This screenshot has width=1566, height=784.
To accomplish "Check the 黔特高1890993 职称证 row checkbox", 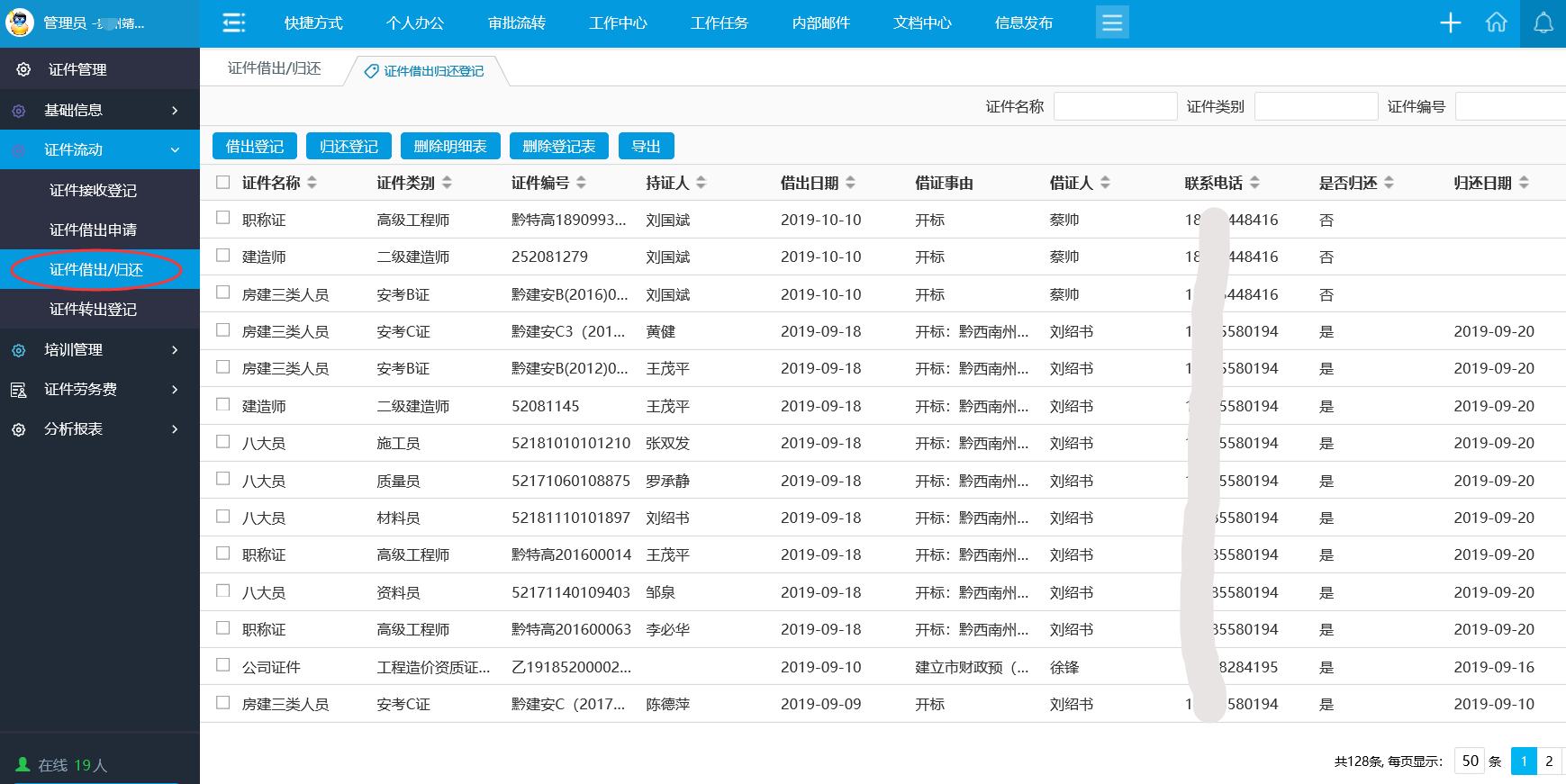I will pyautogui.click(x=223, y=217).
